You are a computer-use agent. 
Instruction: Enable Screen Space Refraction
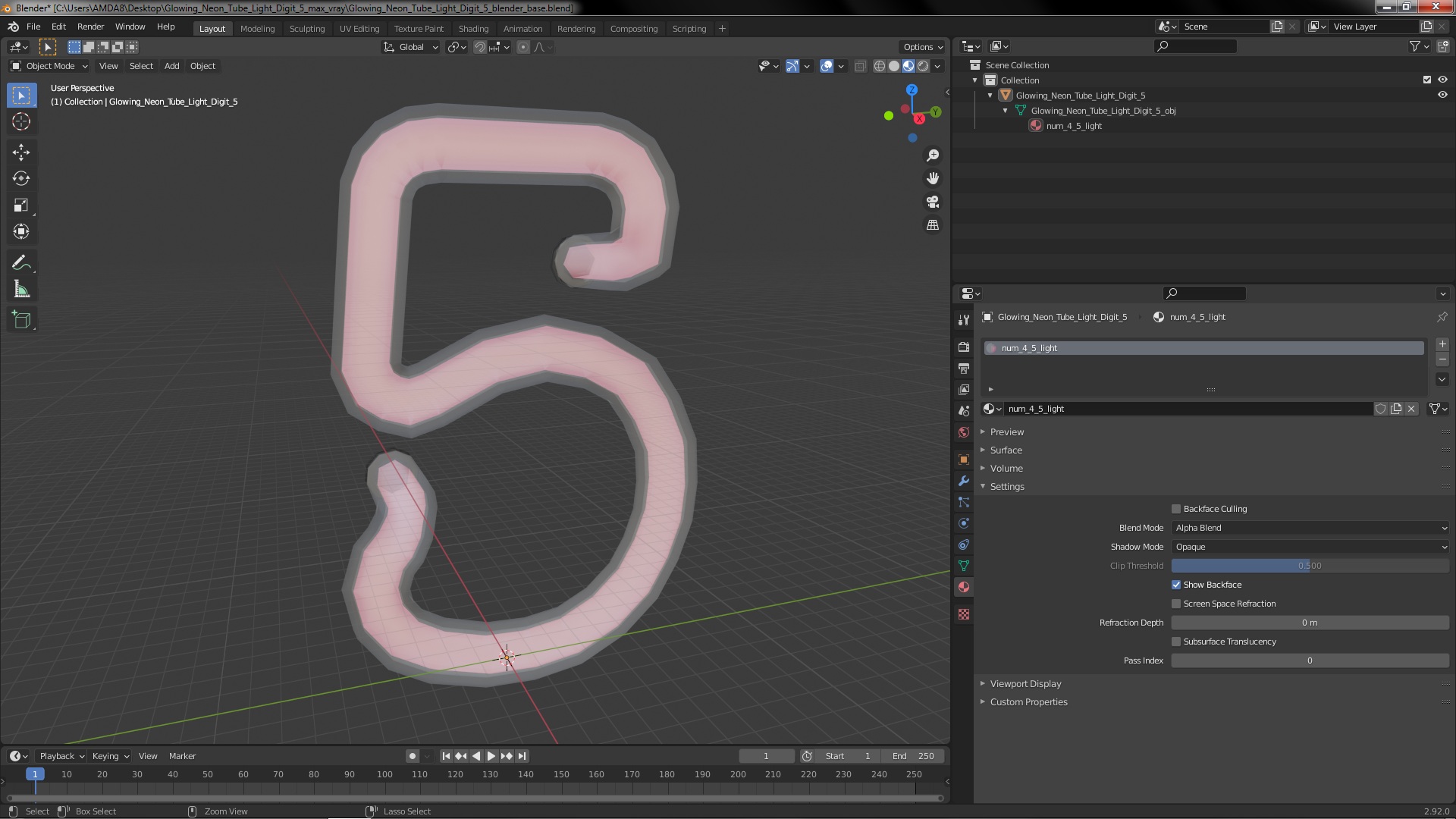(1176, 604)
